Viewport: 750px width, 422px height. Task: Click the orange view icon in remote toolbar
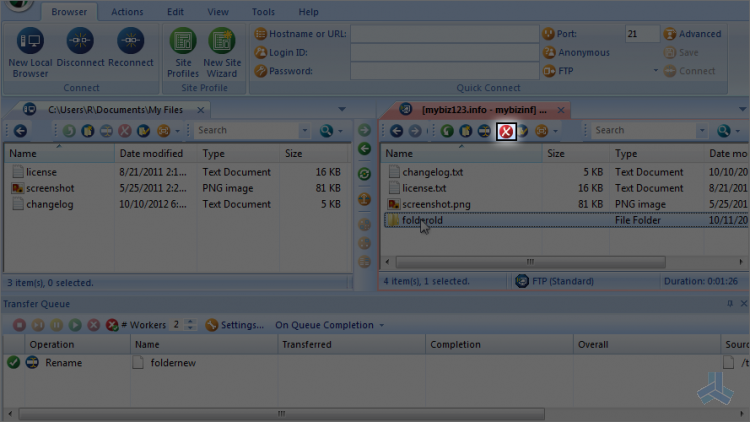(541, 131)
